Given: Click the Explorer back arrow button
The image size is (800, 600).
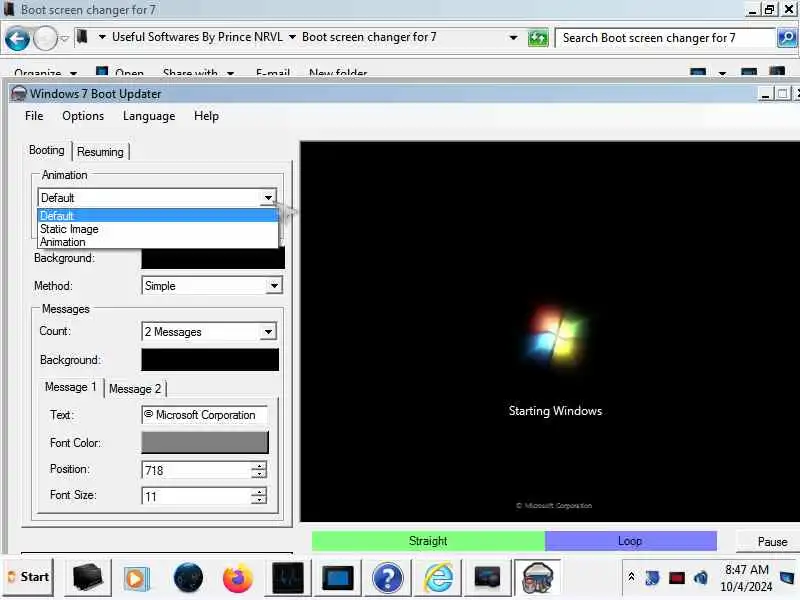Looking at the screenshot, I should [17, 39].
